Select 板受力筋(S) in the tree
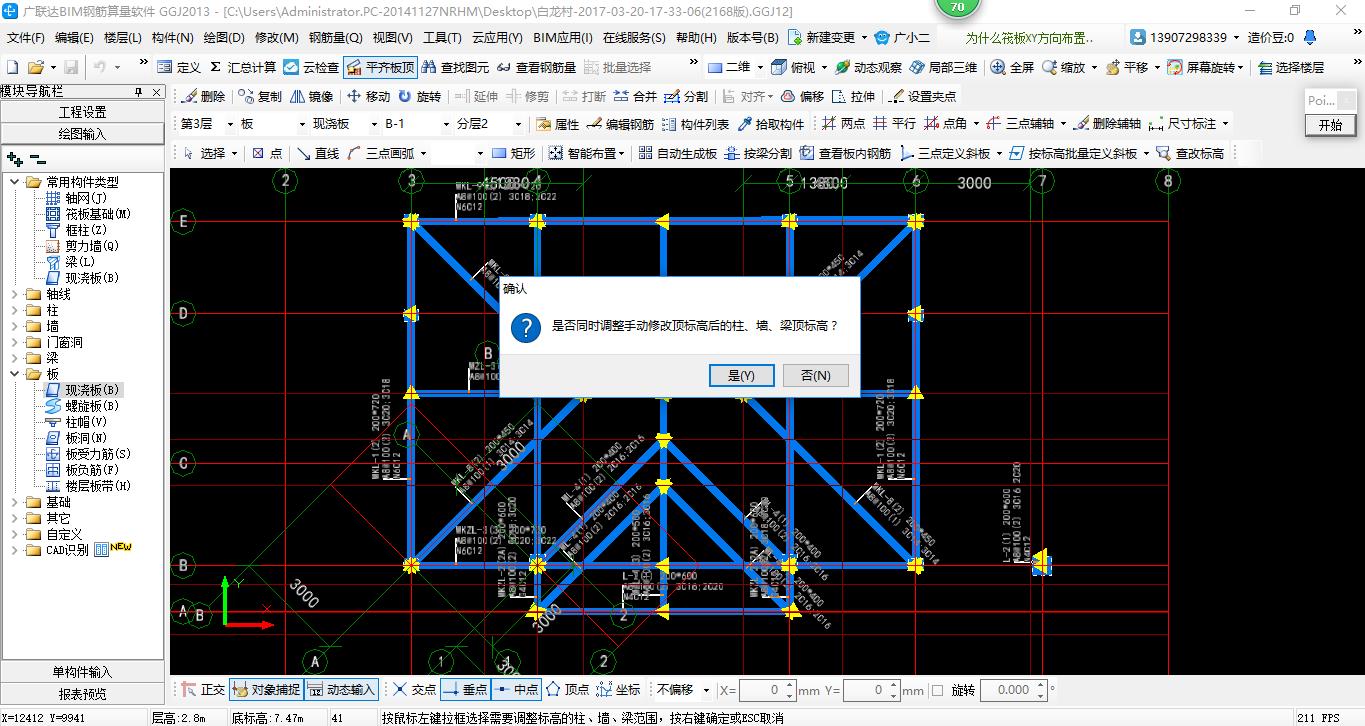 point(98,454)
